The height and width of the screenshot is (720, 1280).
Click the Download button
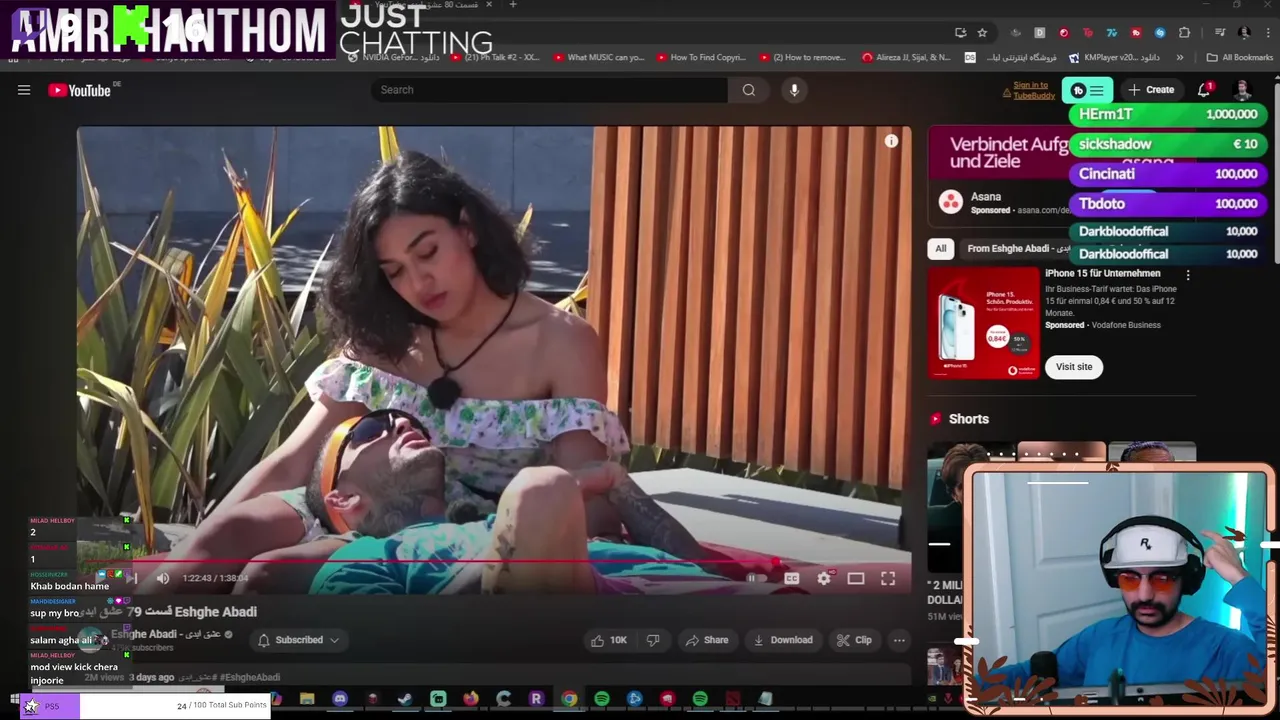[783, 640]
